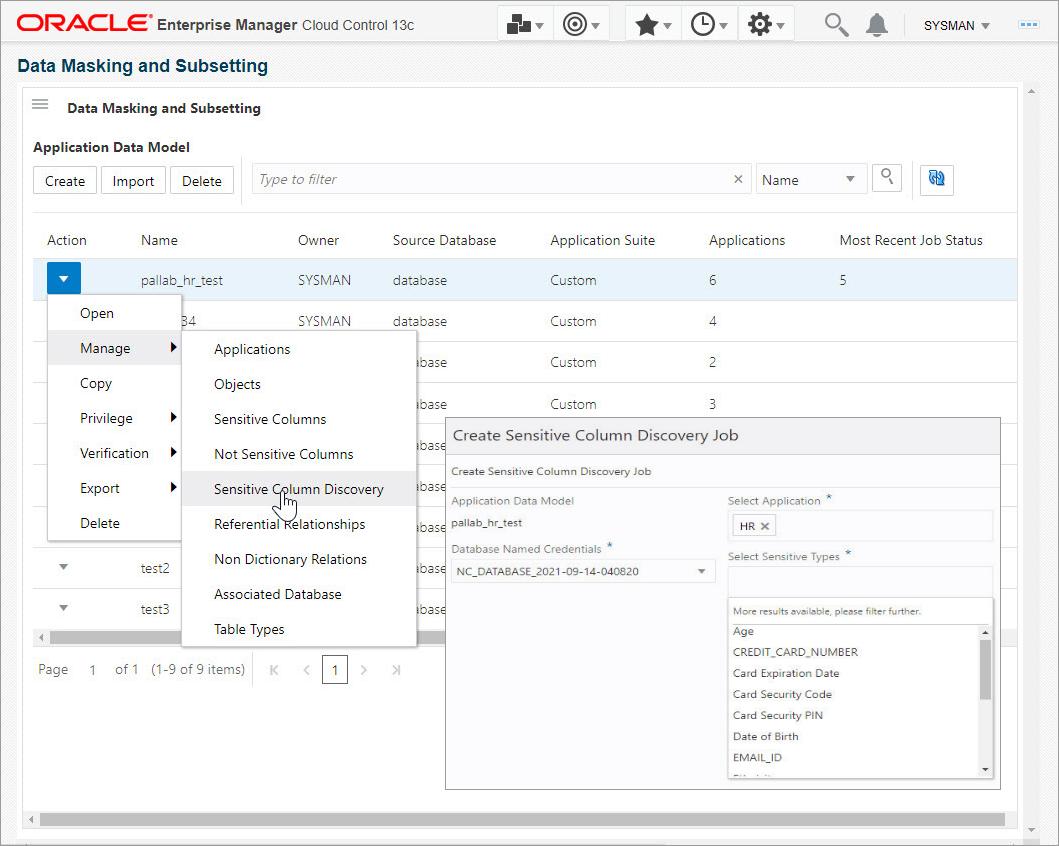The image size is (1059, 846).
Task: Open Applications from Manage submenu
Action: pos(299,349)
